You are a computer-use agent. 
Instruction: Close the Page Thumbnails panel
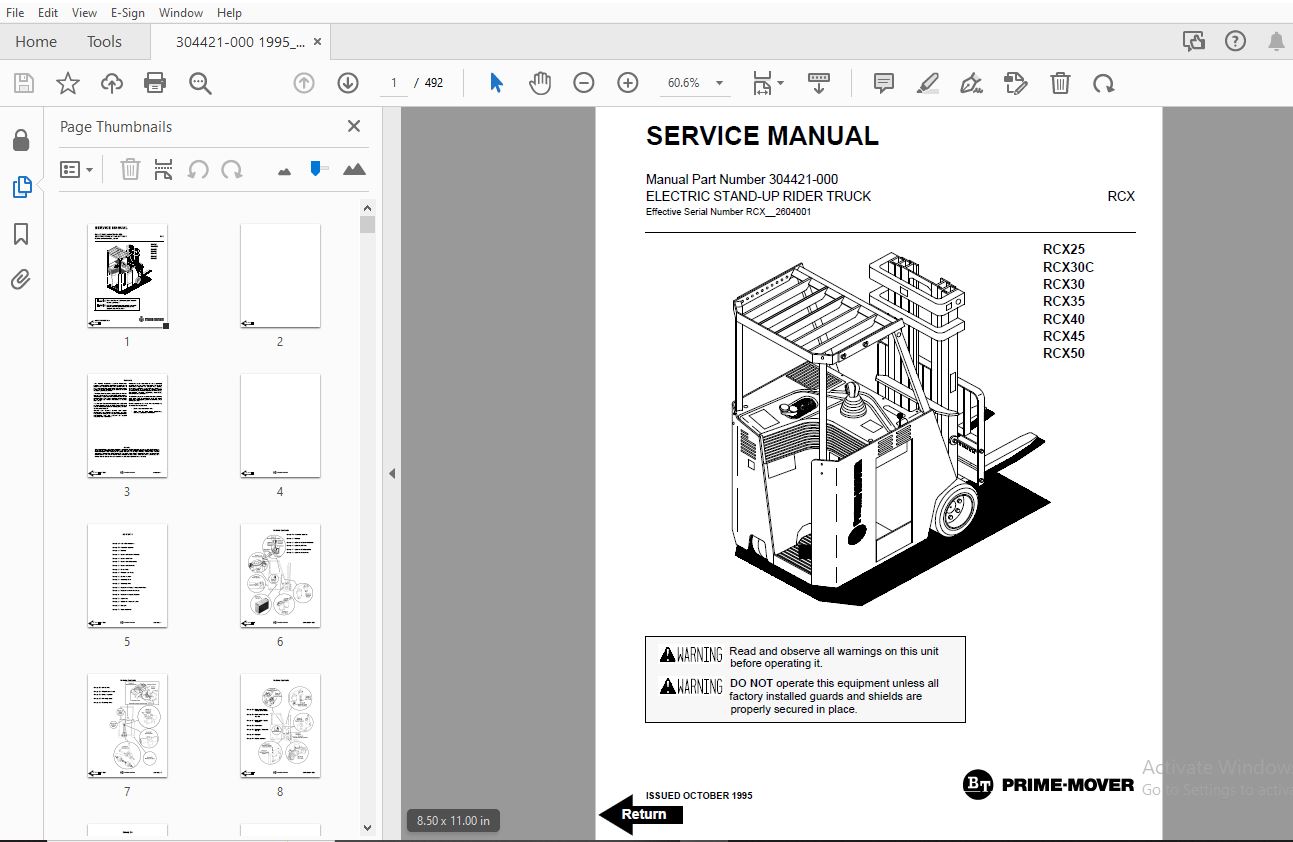[x=353, y=126]
